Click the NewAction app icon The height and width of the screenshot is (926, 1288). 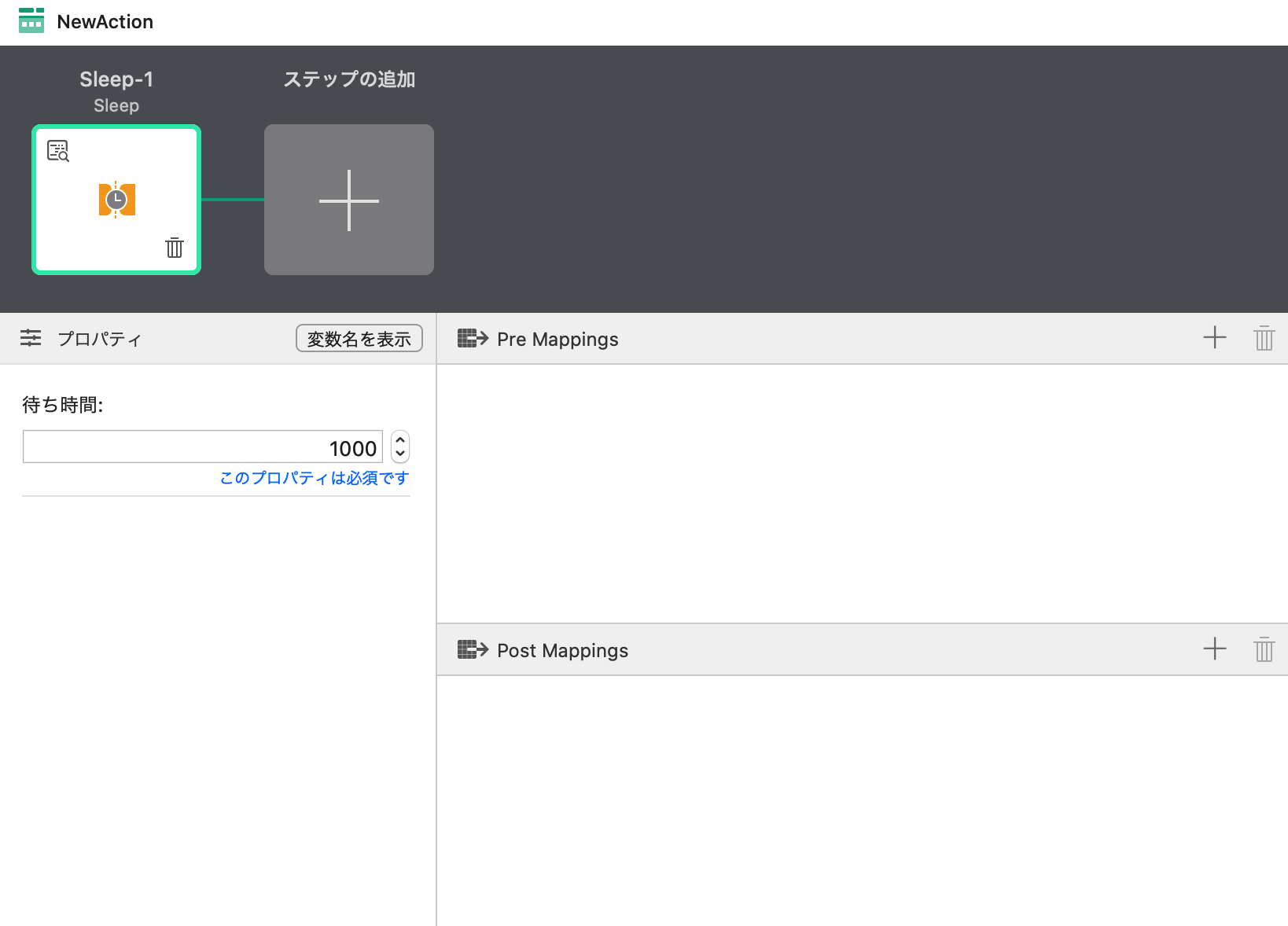31,21
